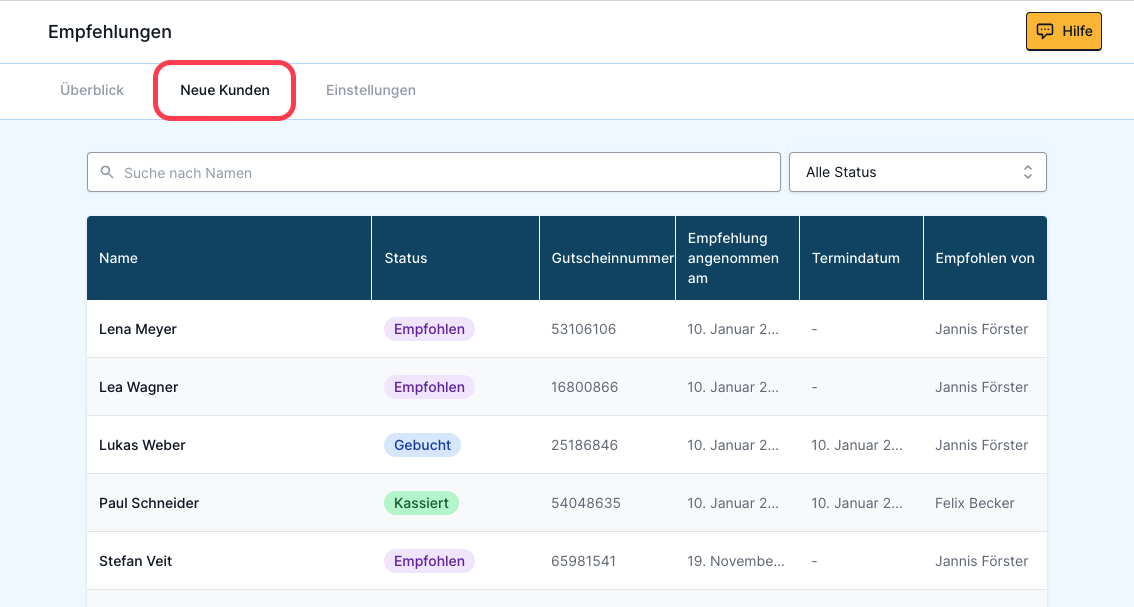Viewport: 1134px width, 607px height.
Task: Open the Alle Status dropdown
Action: click(918, 172)
